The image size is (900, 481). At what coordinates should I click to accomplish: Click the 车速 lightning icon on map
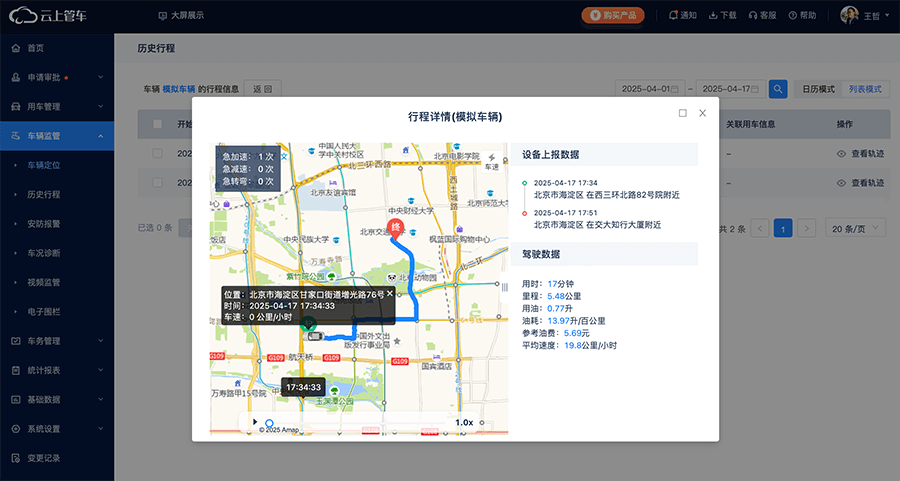492,161
